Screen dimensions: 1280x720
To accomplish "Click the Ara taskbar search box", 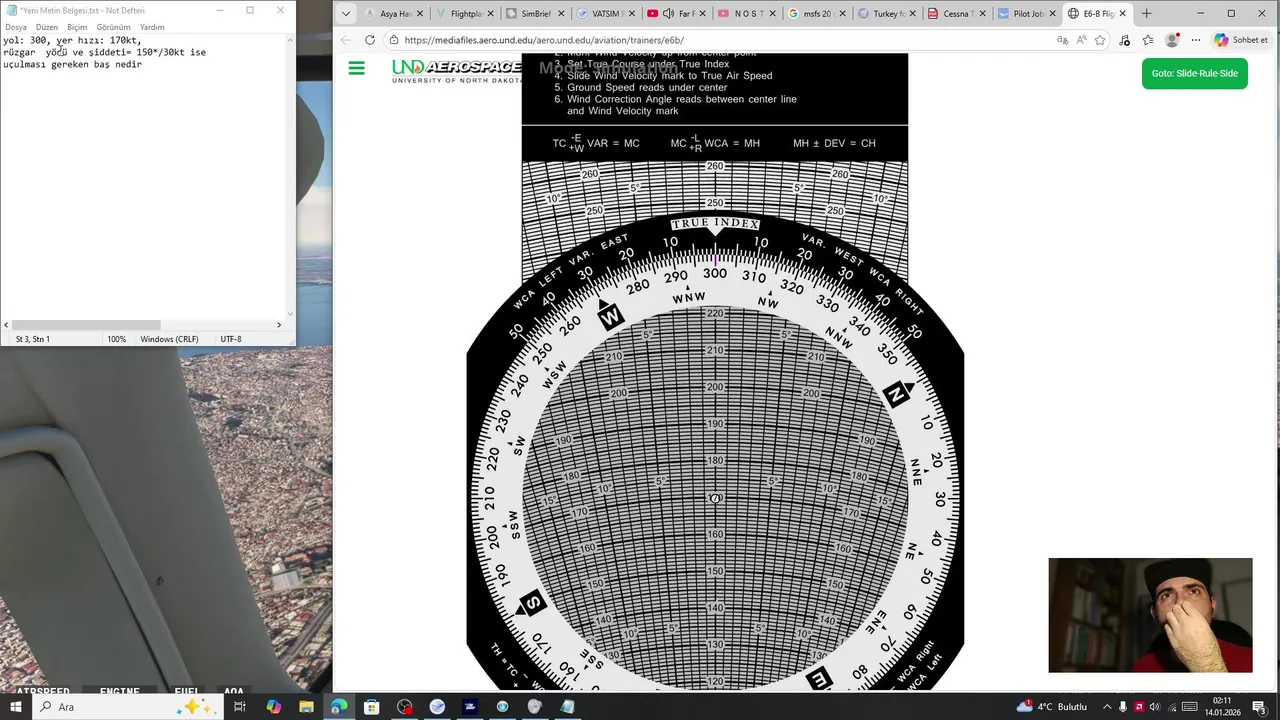I will click(x=129, y=707).
